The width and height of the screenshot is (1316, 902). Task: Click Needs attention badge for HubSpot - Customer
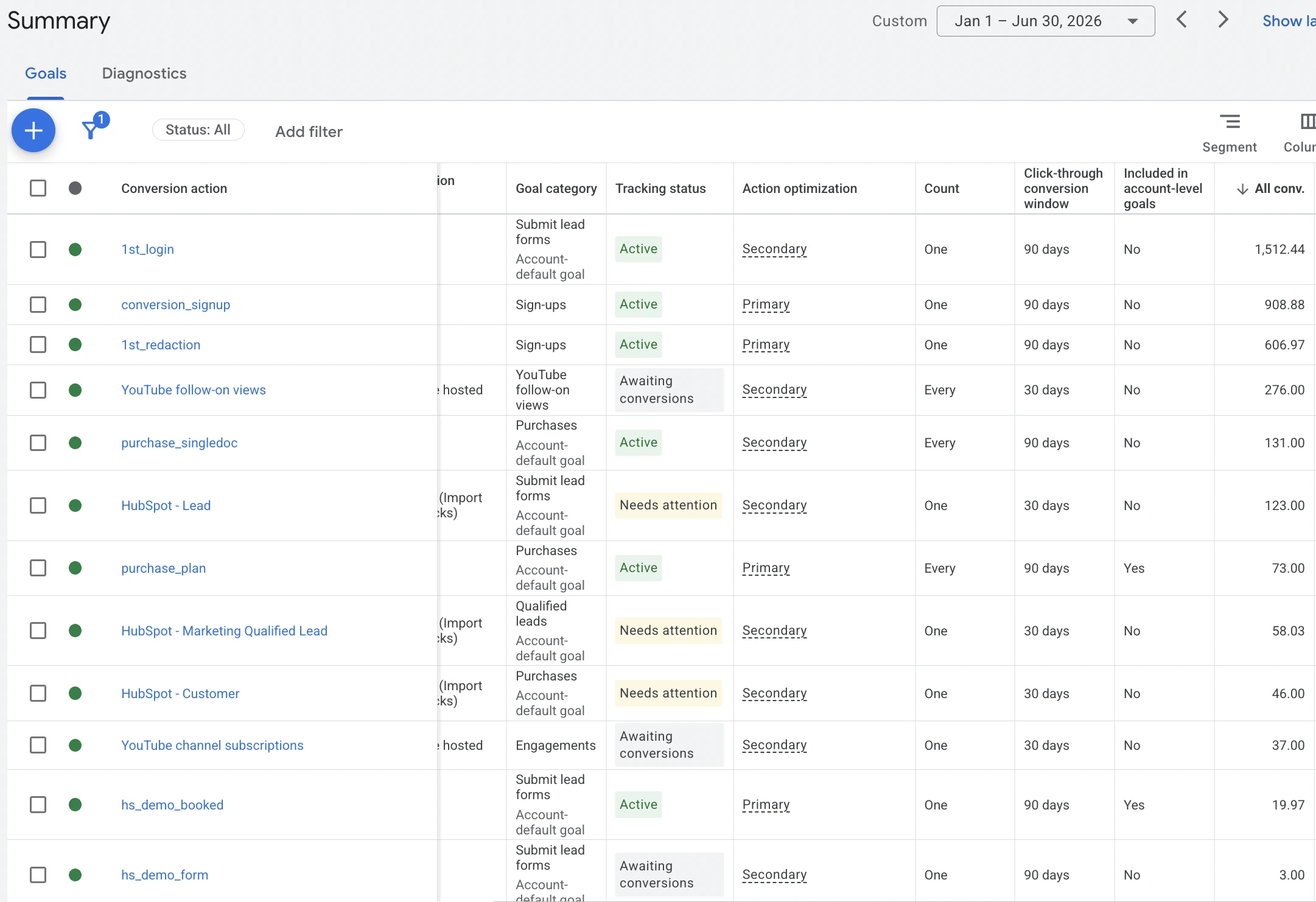click(668, 693)
